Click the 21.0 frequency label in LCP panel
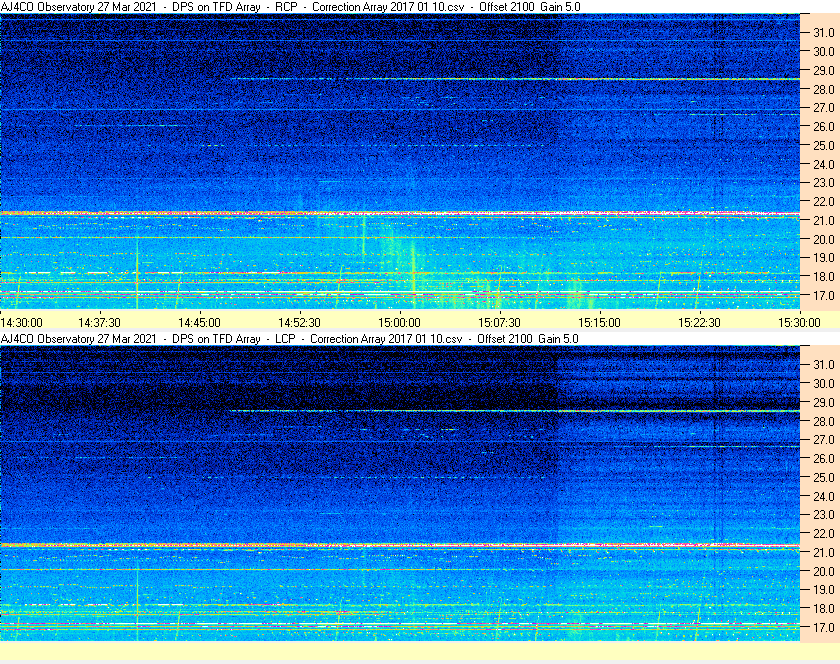 pyautogui.click(x=824, y=552)
